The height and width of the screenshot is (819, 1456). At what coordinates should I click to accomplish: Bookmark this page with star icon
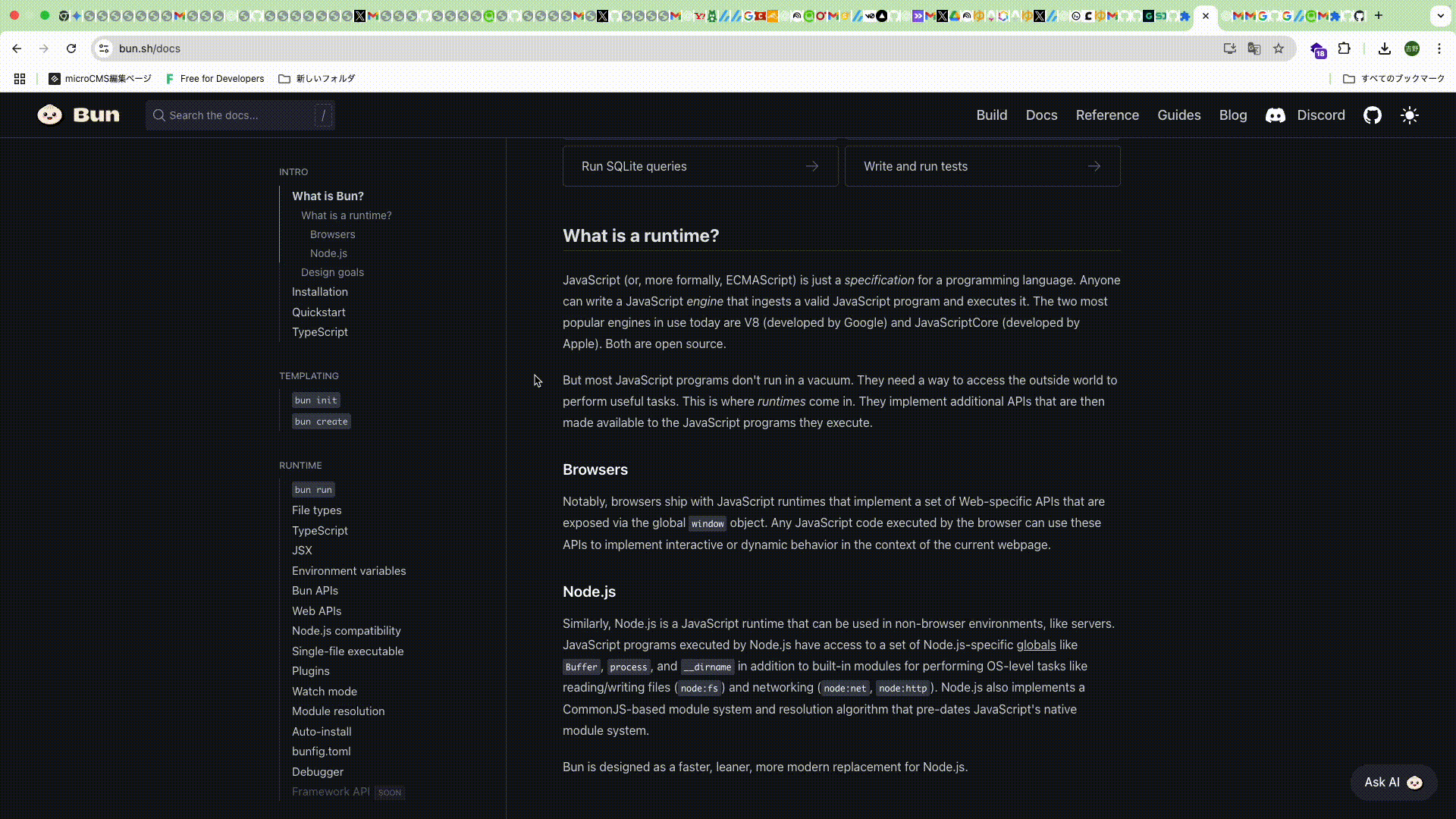1279,49
